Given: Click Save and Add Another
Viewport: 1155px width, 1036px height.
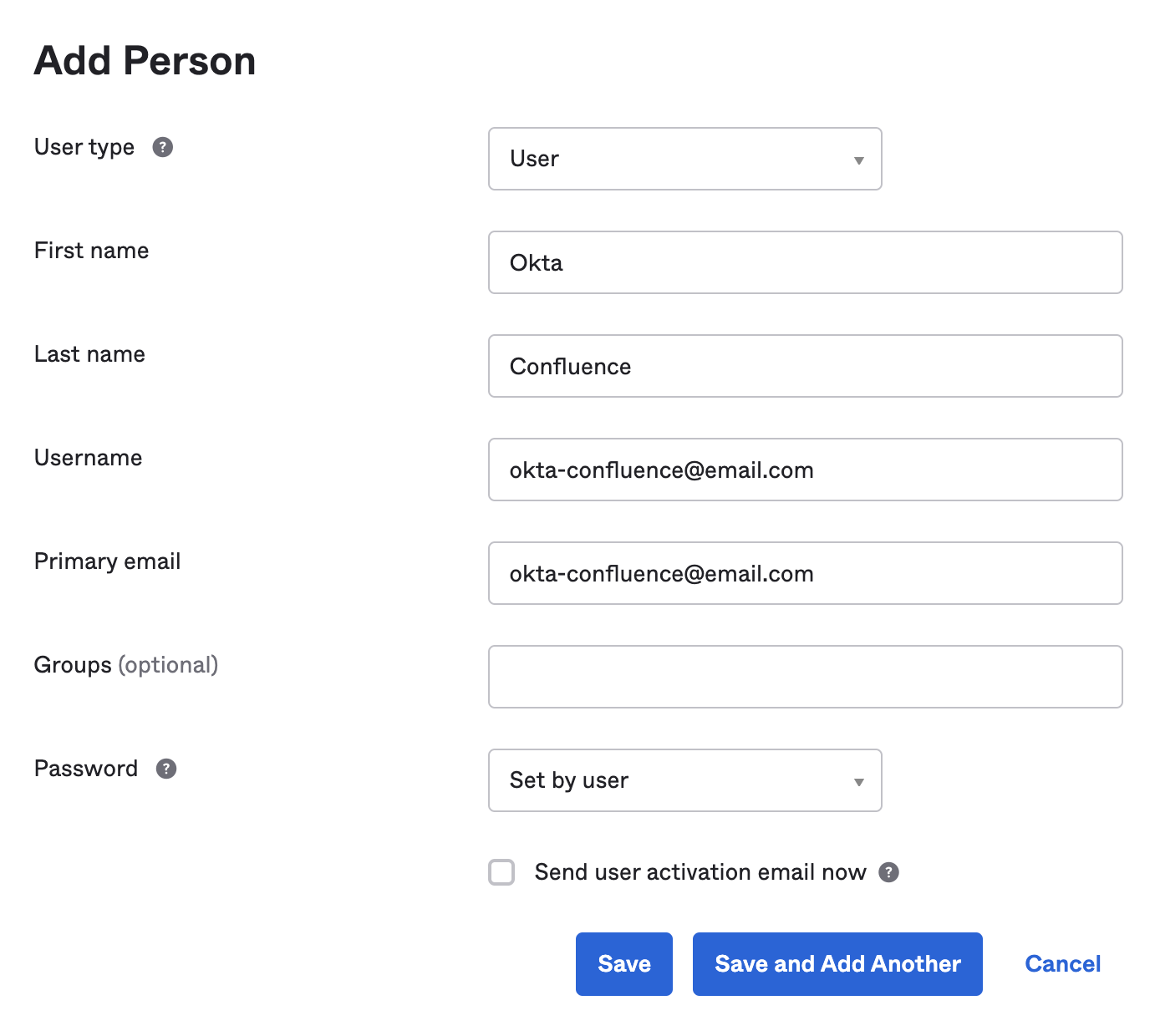Looking at the screenshot, I should click(x=837, y=964).
